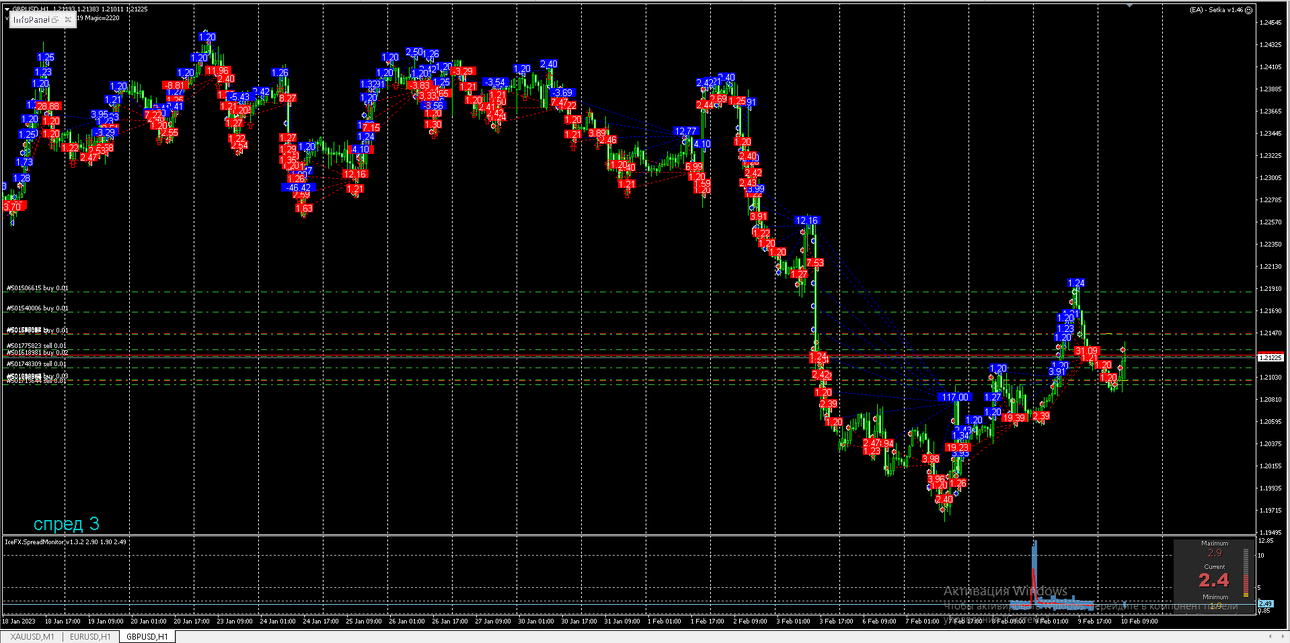Click the order #501540006 buy 0.01 label
The image size is (1290, 643).
(37, 308)
